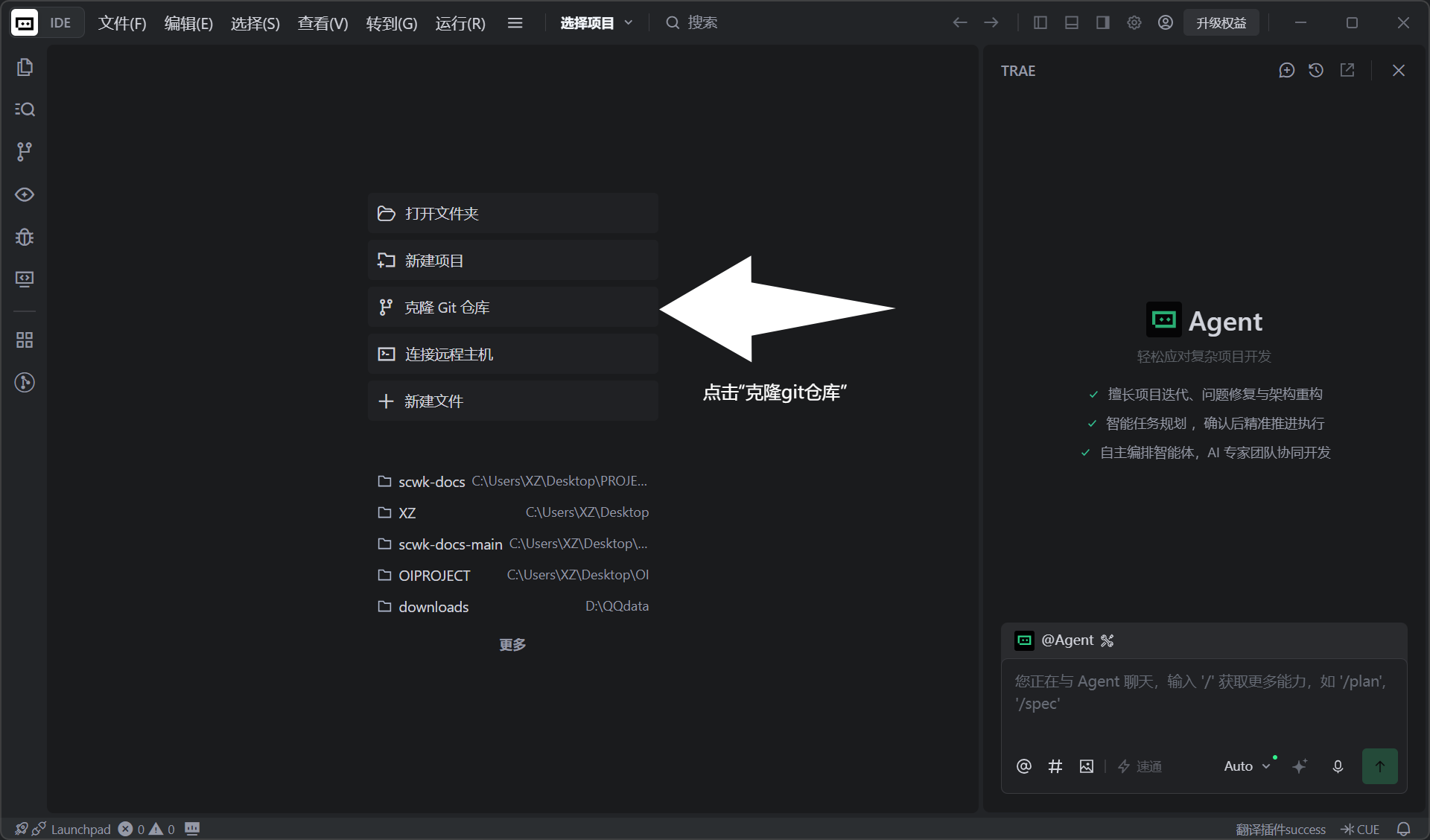Insert a # context reference in chat

point(1055,766)
